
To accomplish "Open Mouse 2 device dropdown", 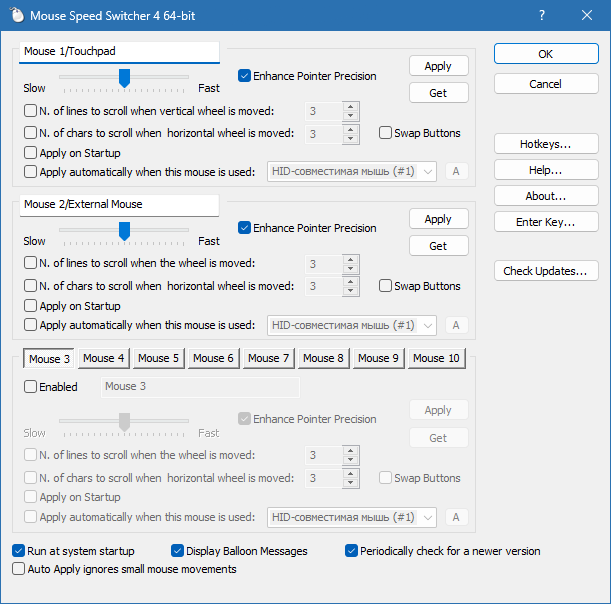I will (x=352, y=325).
